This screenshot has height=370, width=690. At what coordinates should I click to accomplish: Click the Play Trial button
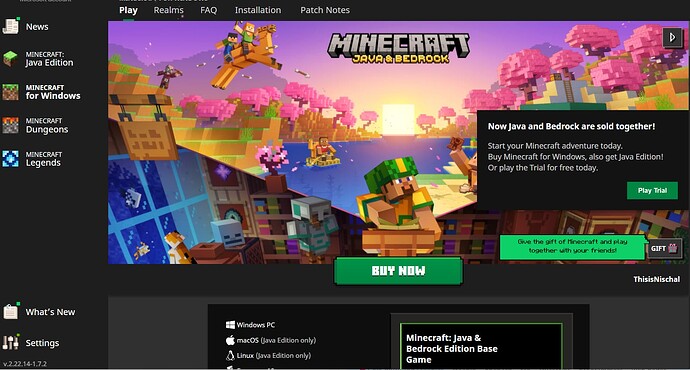pyautogui.click(x=652, y=190)
